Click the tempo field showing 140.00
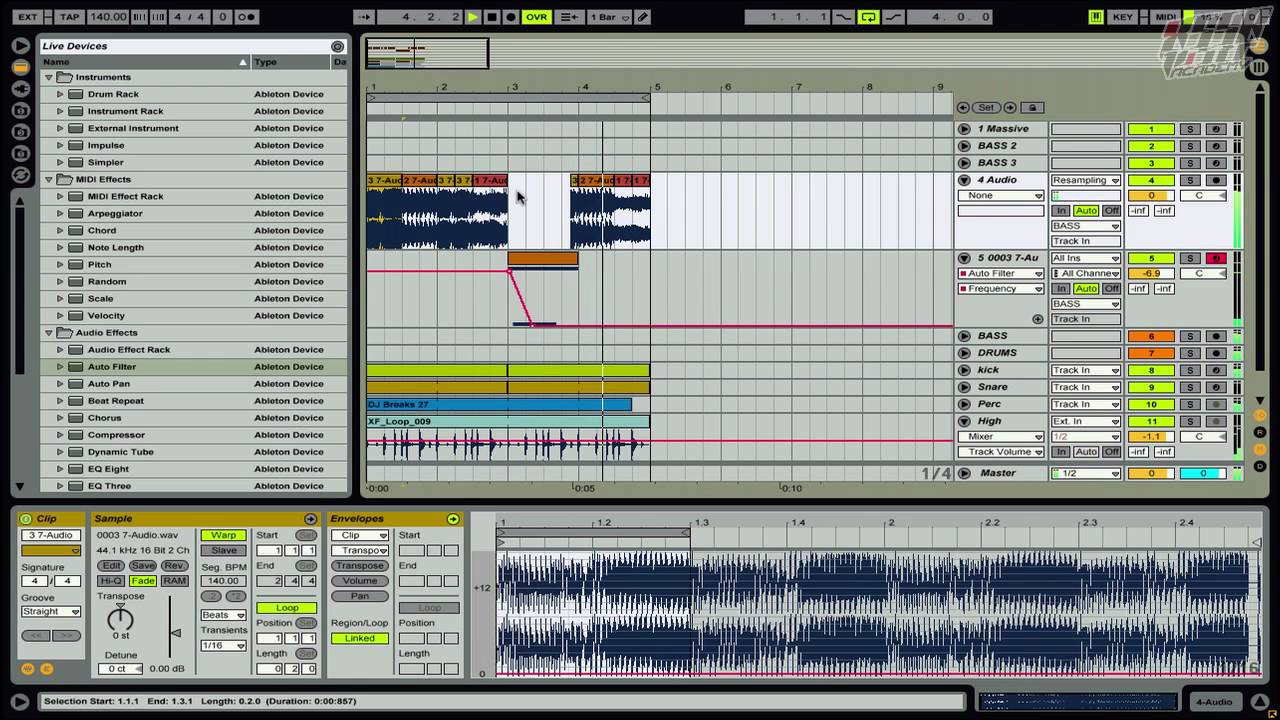Image resolution: width=1280 pixels, height=720 pixels. point(108,17)
